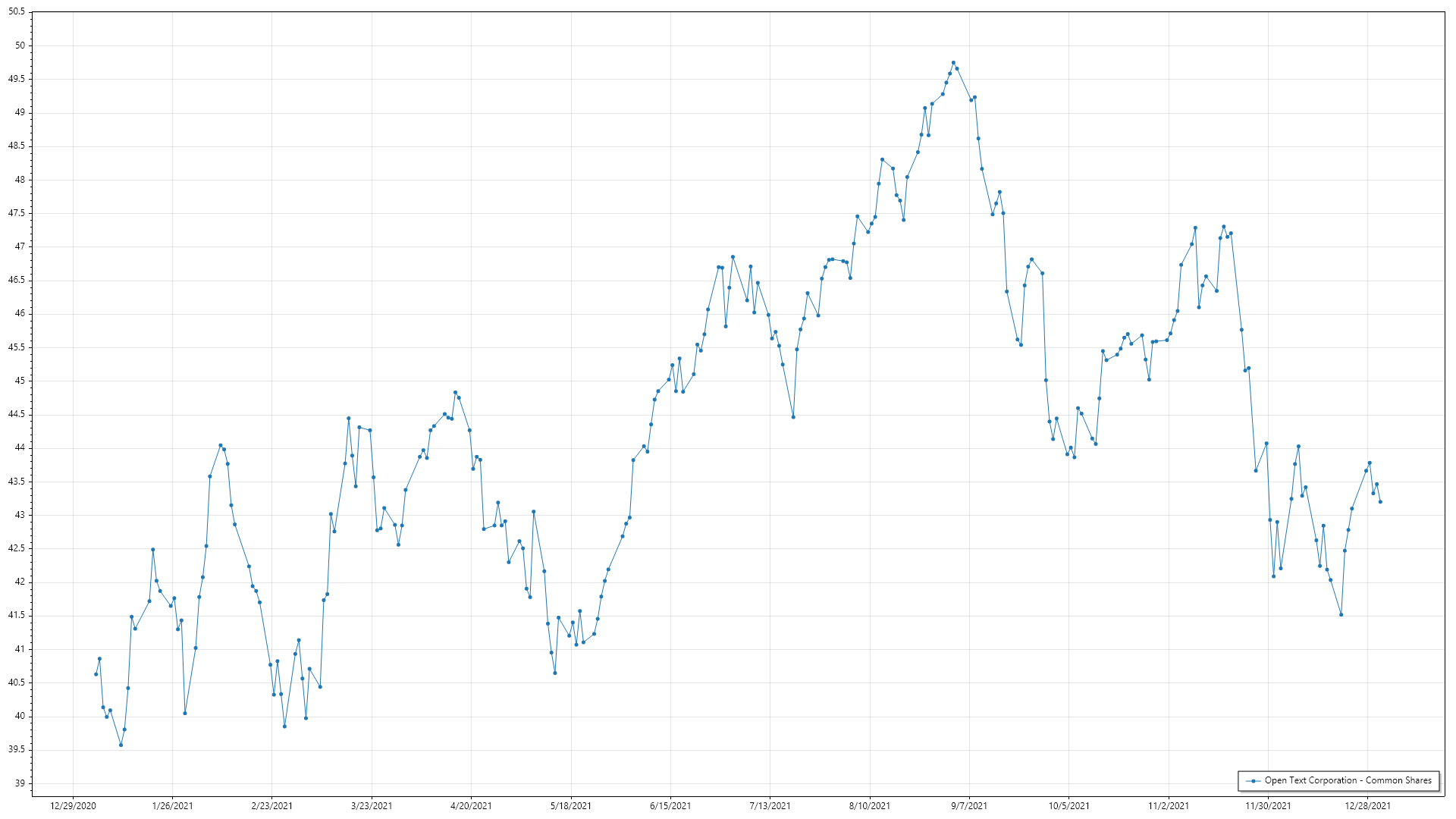The height and width of the screenshot is (819, 1456).
Task: Click the 50.5 y-axis label
Action: (x=17, y=12)
